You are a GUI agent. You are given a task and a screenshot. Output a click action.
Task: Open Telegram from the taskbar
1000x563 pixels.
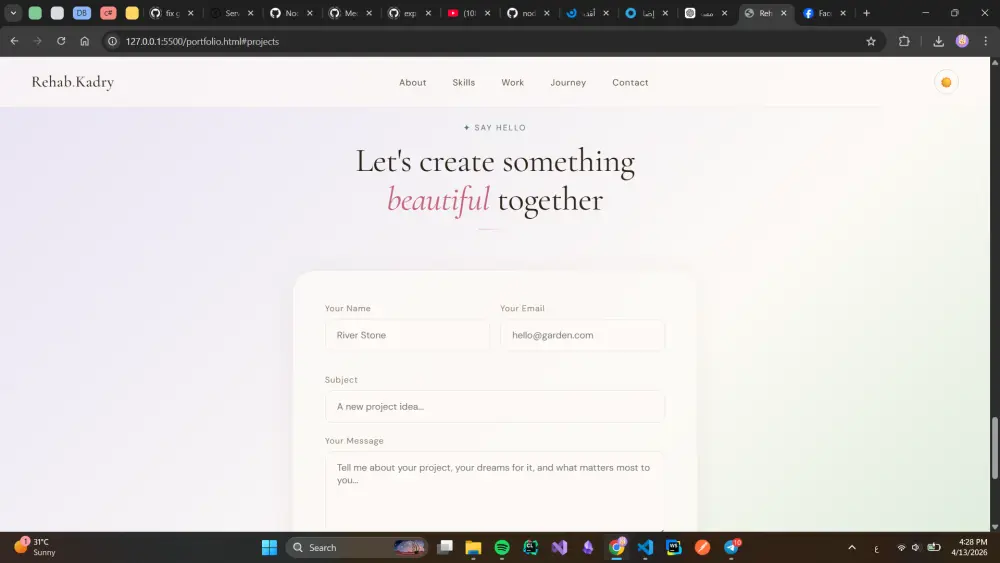(732, 547)
